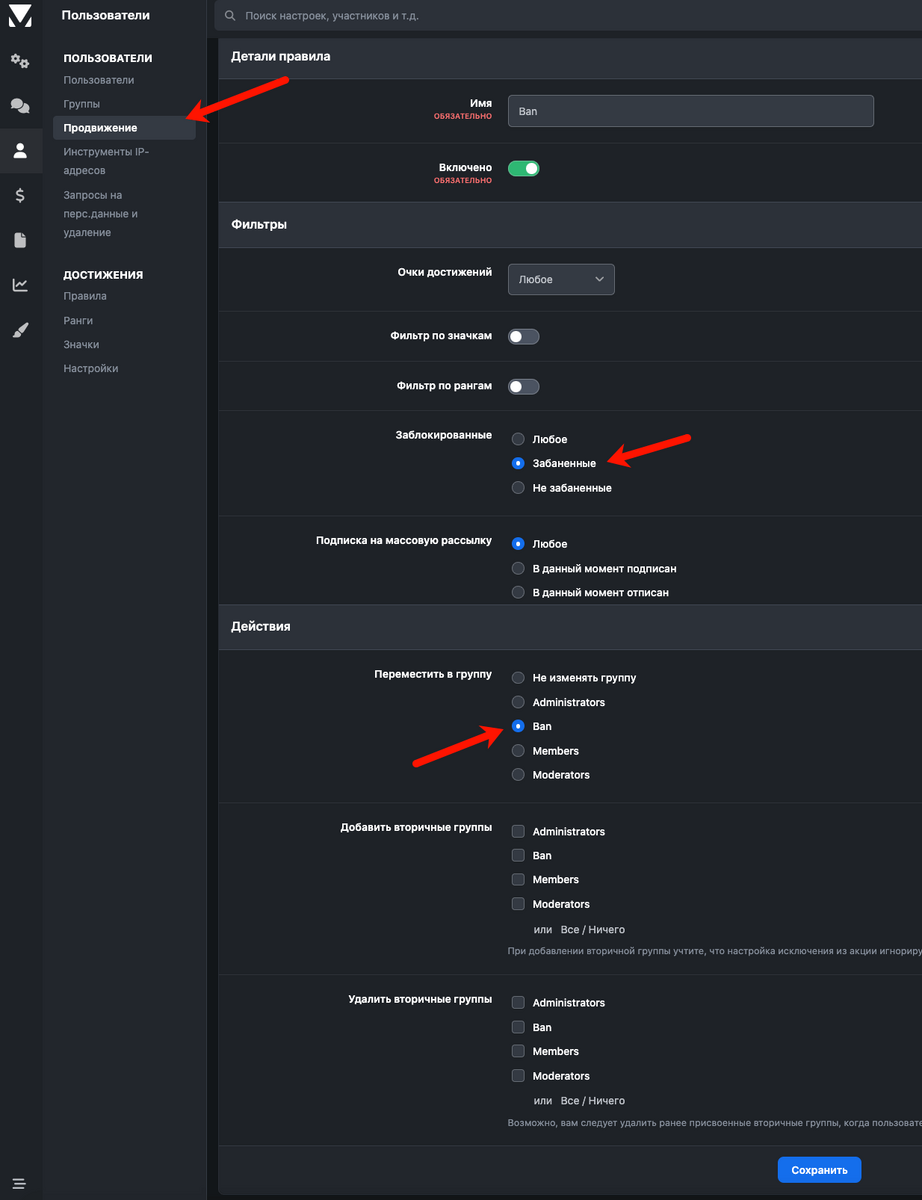Select 'Не забаненные' radio option
This screenshot has width=922, height=1200.
point(518,488)
